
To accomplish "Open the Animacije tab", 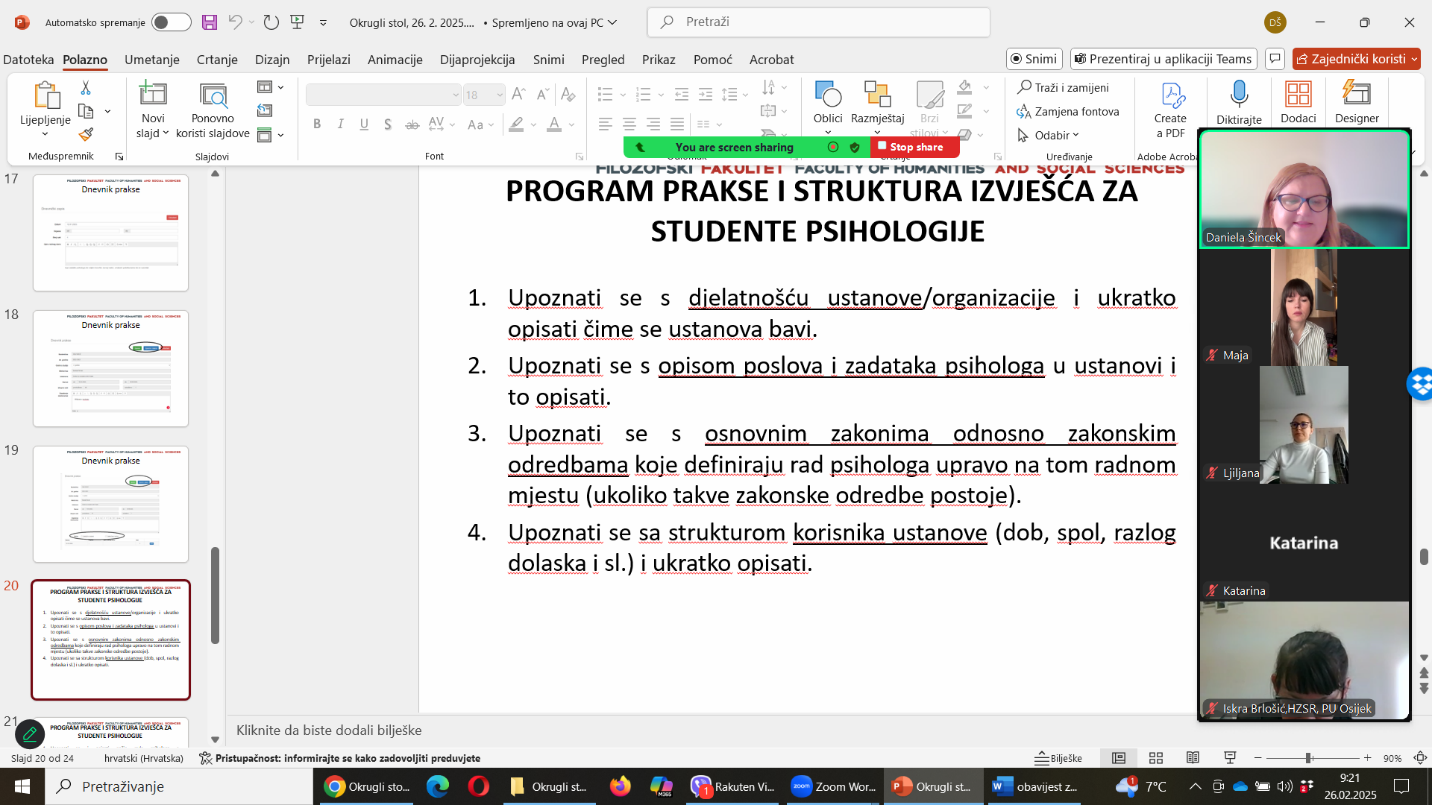I will (x=395, y=60).
